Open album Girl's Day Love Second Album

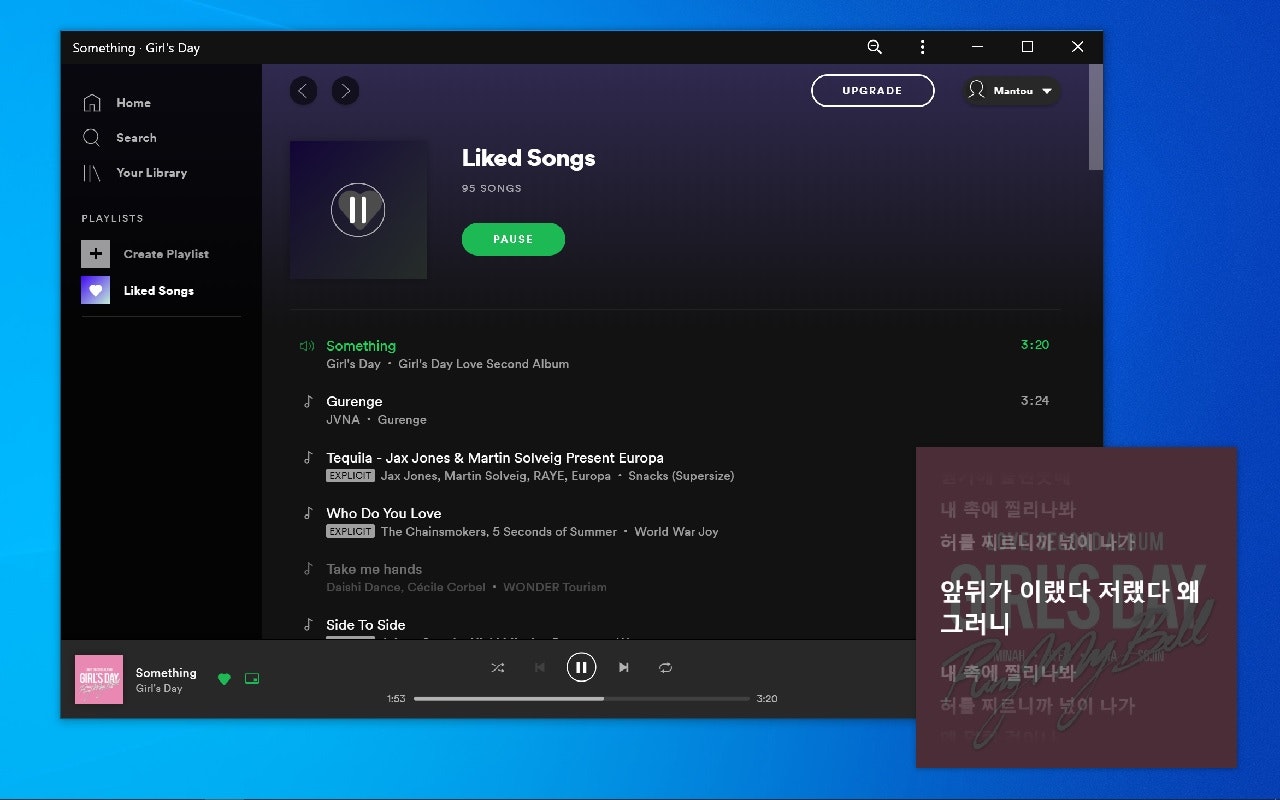[x=484, y=364]
